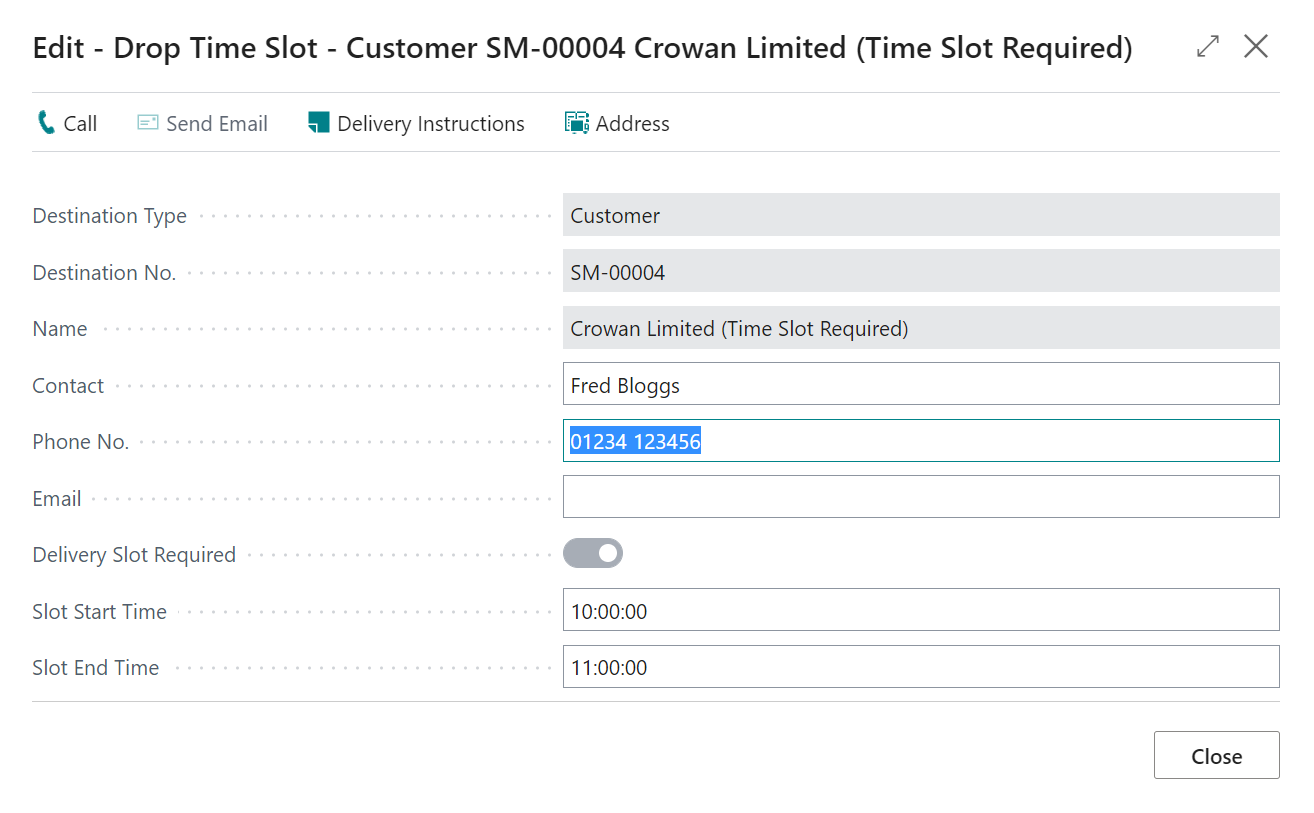Select the Send Email action text
The image size is (1314, 813).
pos(217,124)
